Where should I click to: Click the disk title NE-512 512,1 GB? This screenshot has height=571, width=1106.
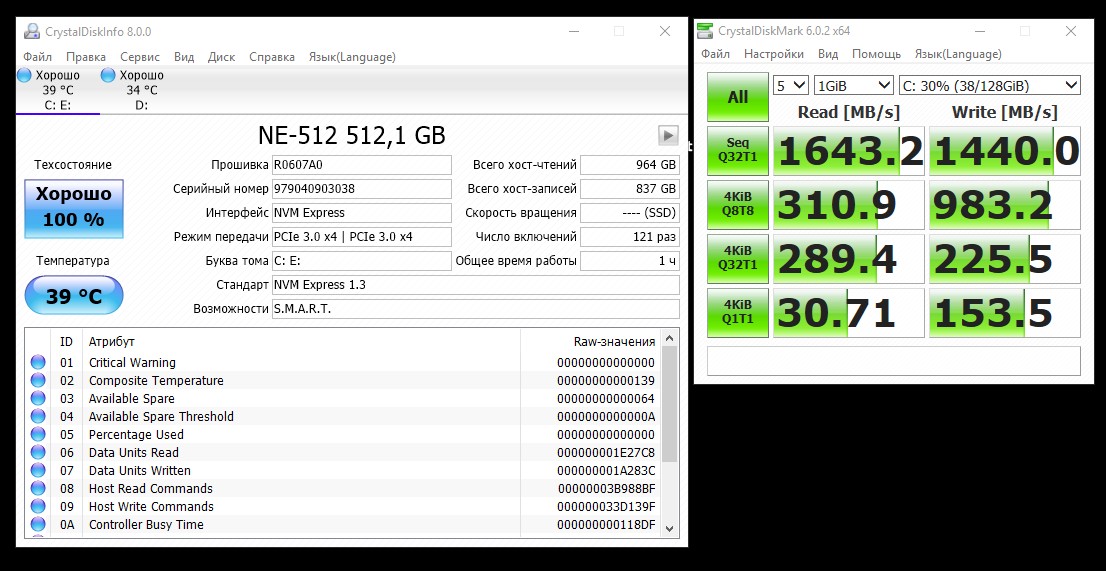351,135
